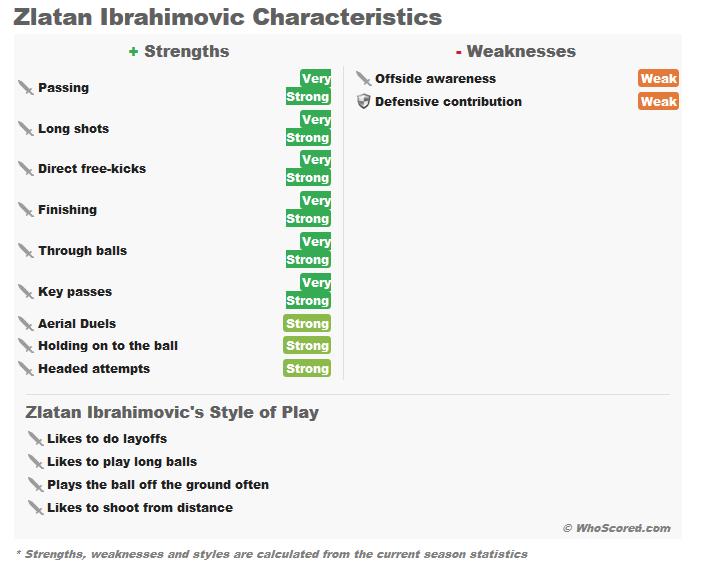
Task: Click the sword icon beside Finishing
Action: pyautogui.click(x=26, y=210)
